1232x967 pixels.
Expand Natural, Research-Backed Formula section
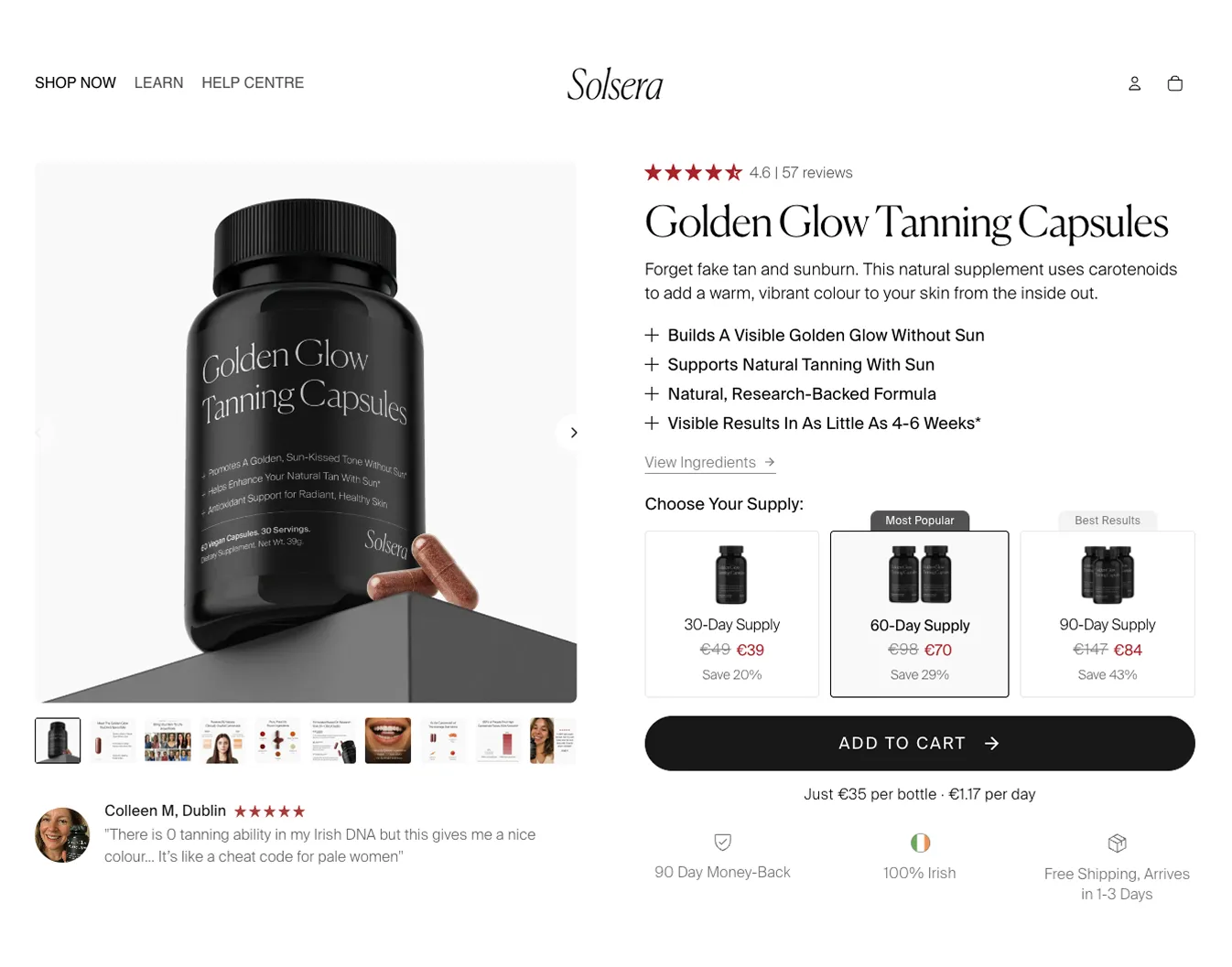pyautogui.click(x=791, y=393)
